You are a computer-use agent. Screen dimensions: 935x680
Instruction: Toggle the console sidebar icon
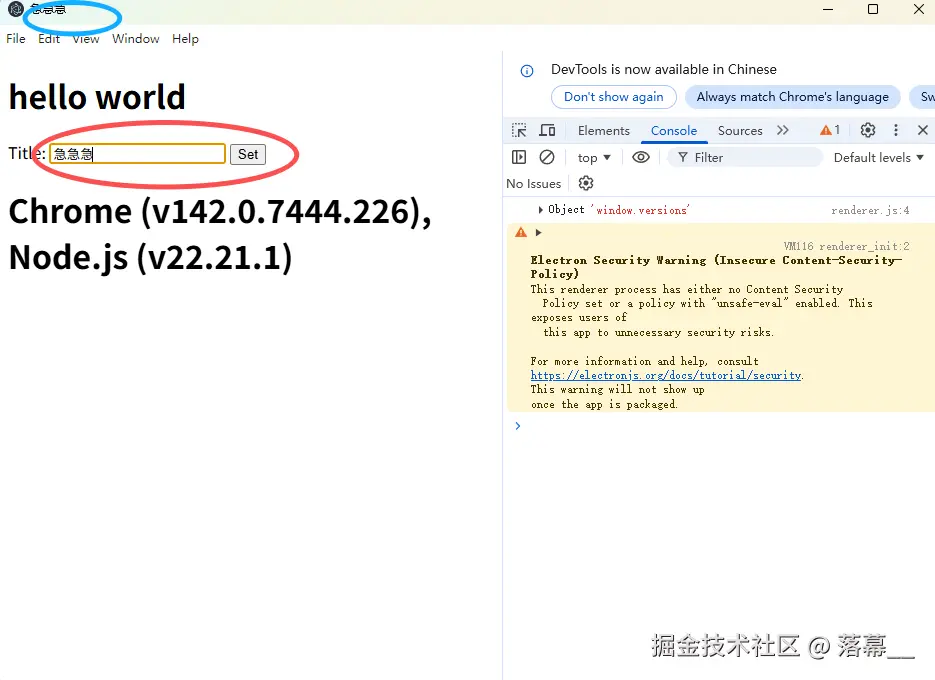[519, 157]
